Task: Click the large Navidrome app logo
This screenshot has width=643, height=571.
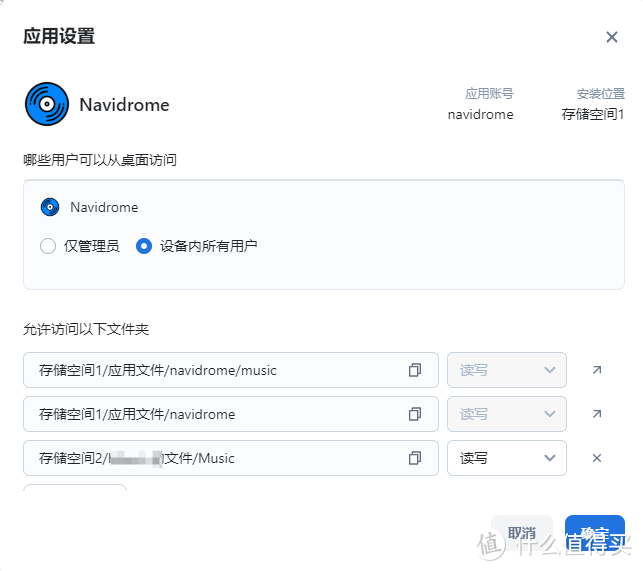Action: click(47, 104)
